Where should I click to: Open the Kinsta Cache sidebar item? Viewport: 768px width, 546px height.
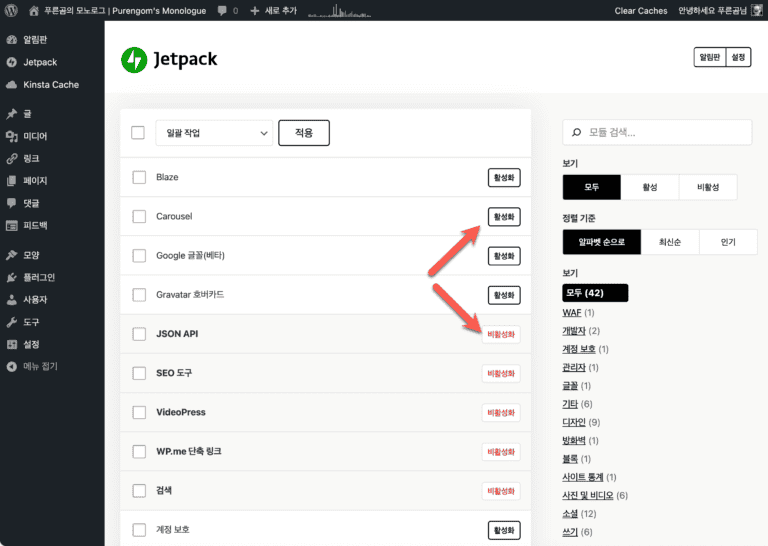tap(52, 85)
